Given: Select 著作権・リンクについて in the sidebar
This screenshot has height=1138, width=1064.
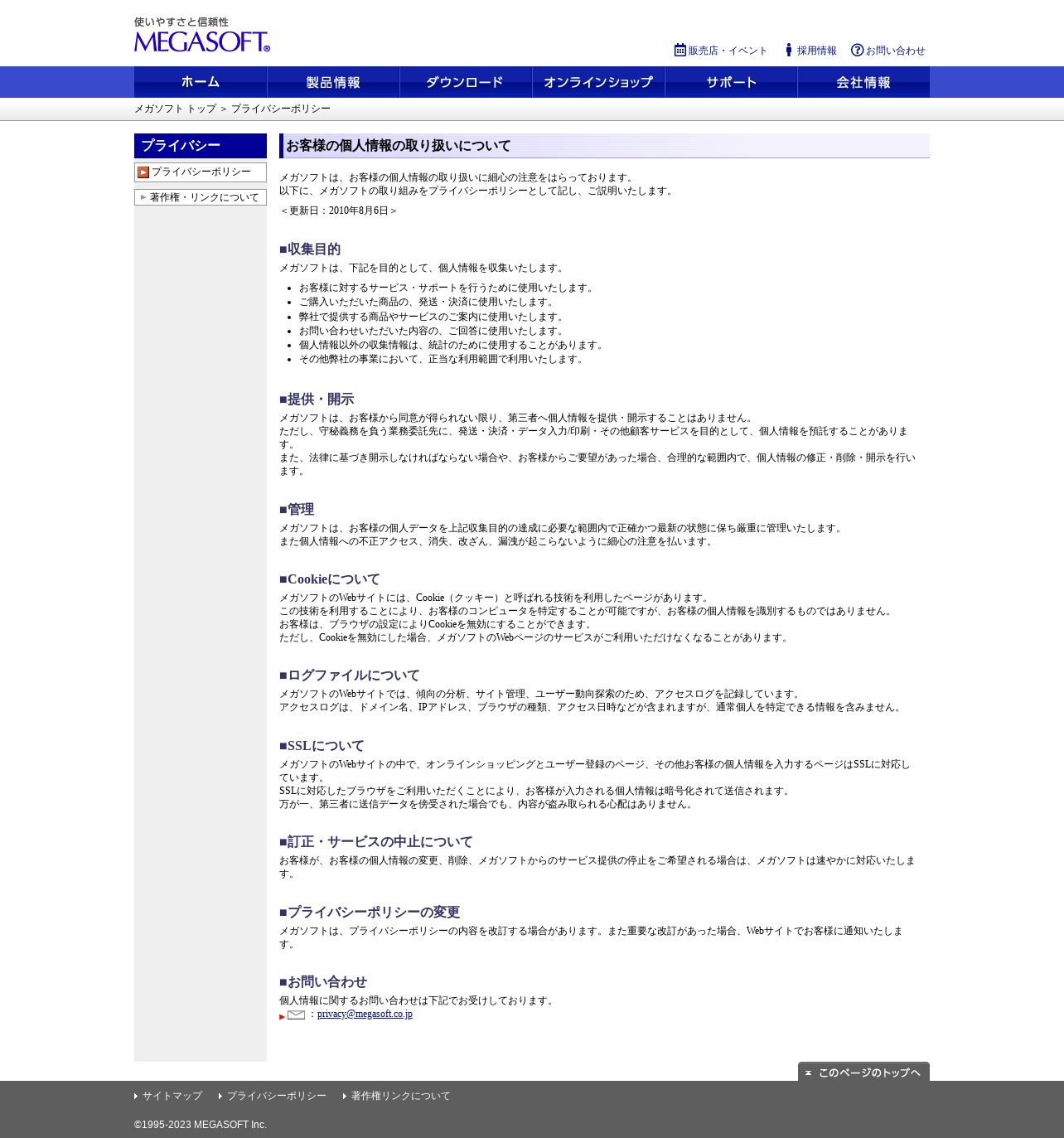Looking at the screenshot, I should tap(201, 197).
